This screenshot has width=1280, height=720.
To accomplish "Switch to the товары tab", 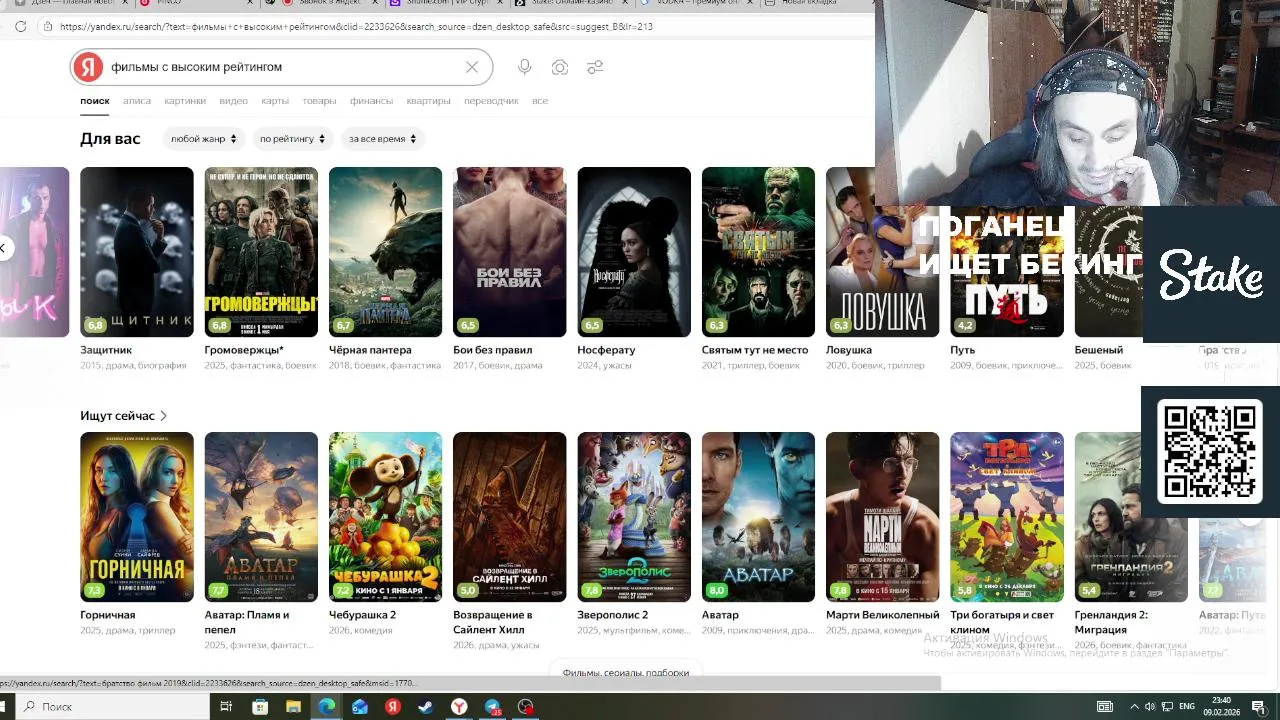I will pos(319,101).
